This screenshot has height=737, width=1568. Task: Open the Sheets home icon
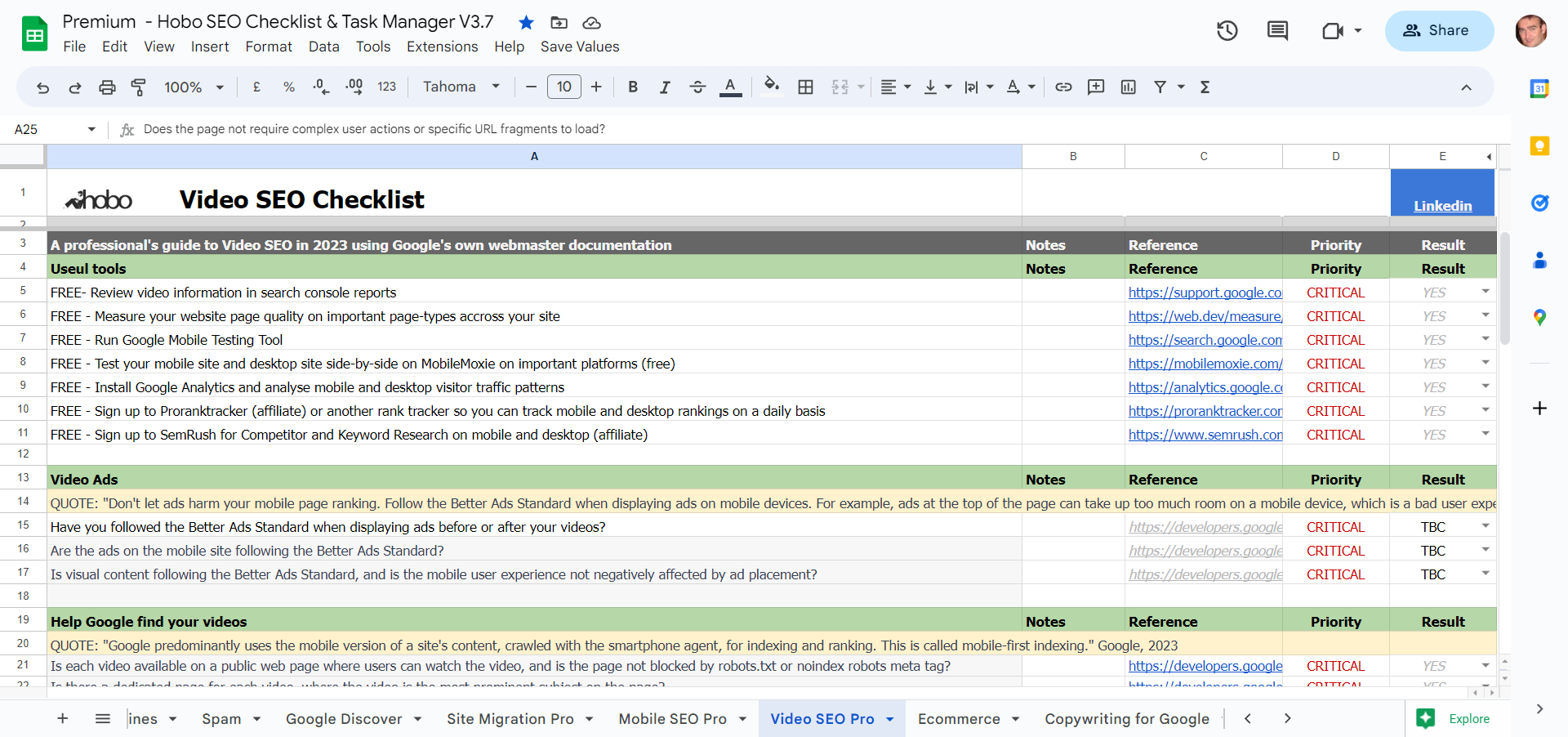(x=34, y=33)
